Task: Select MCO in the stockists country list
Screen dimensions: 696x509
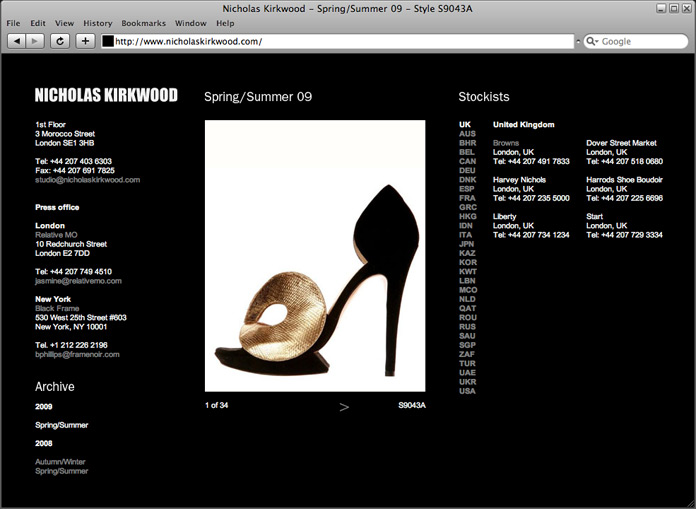Action: click(468, 290)
